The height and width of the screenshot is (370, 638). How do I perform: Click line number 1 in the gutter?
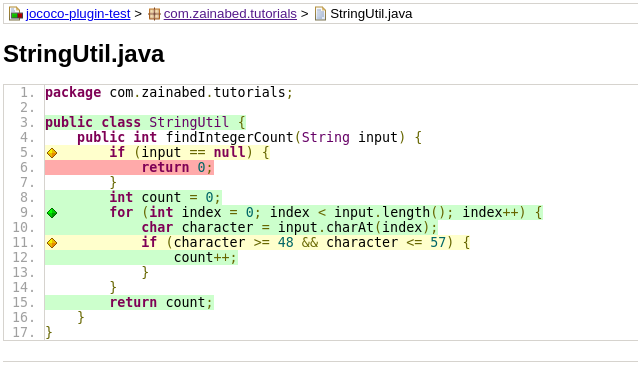tap(28, 93)
